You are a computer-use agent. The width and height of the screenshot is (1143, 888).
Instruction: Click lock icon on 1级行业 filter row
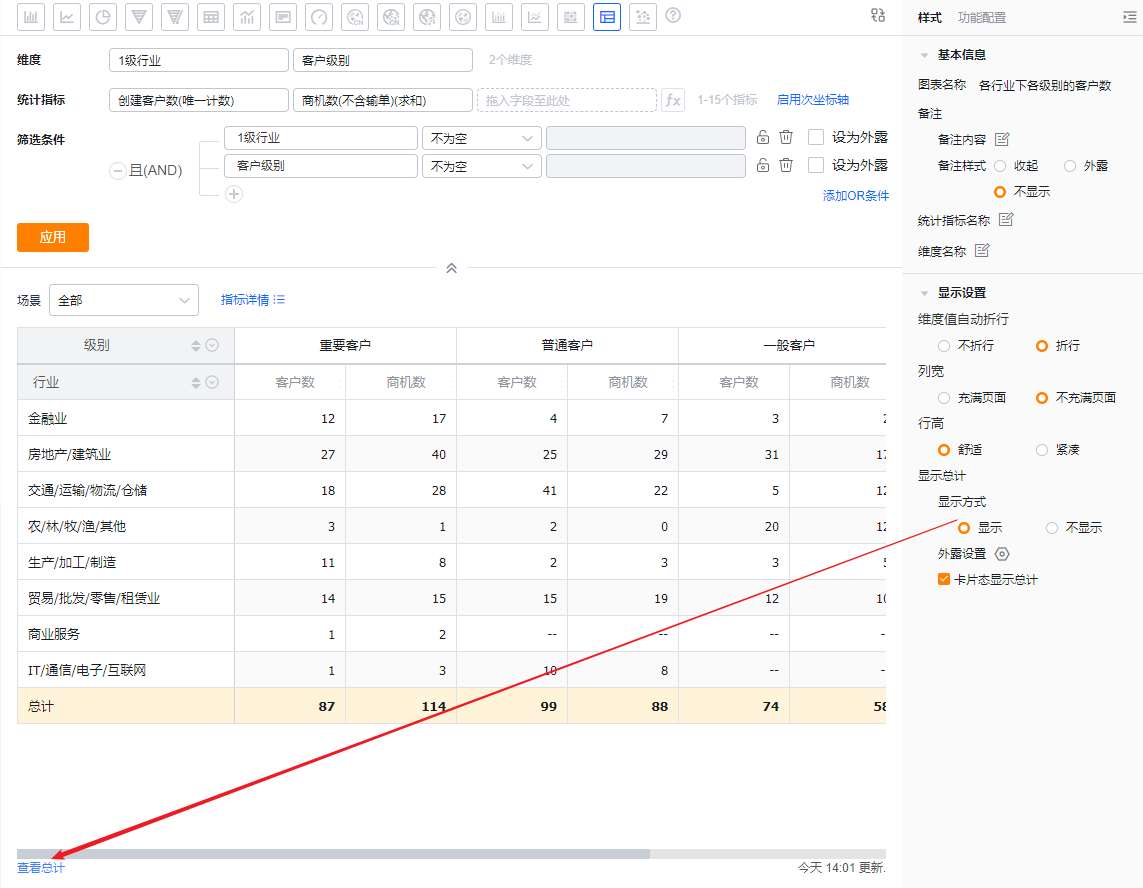coord(762,137)
